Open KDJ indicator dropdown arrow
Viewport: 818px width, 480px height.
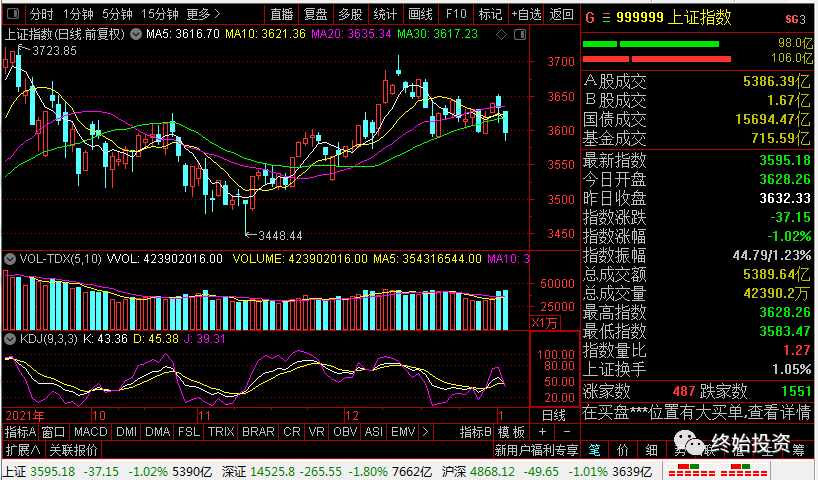coord(9,339)
